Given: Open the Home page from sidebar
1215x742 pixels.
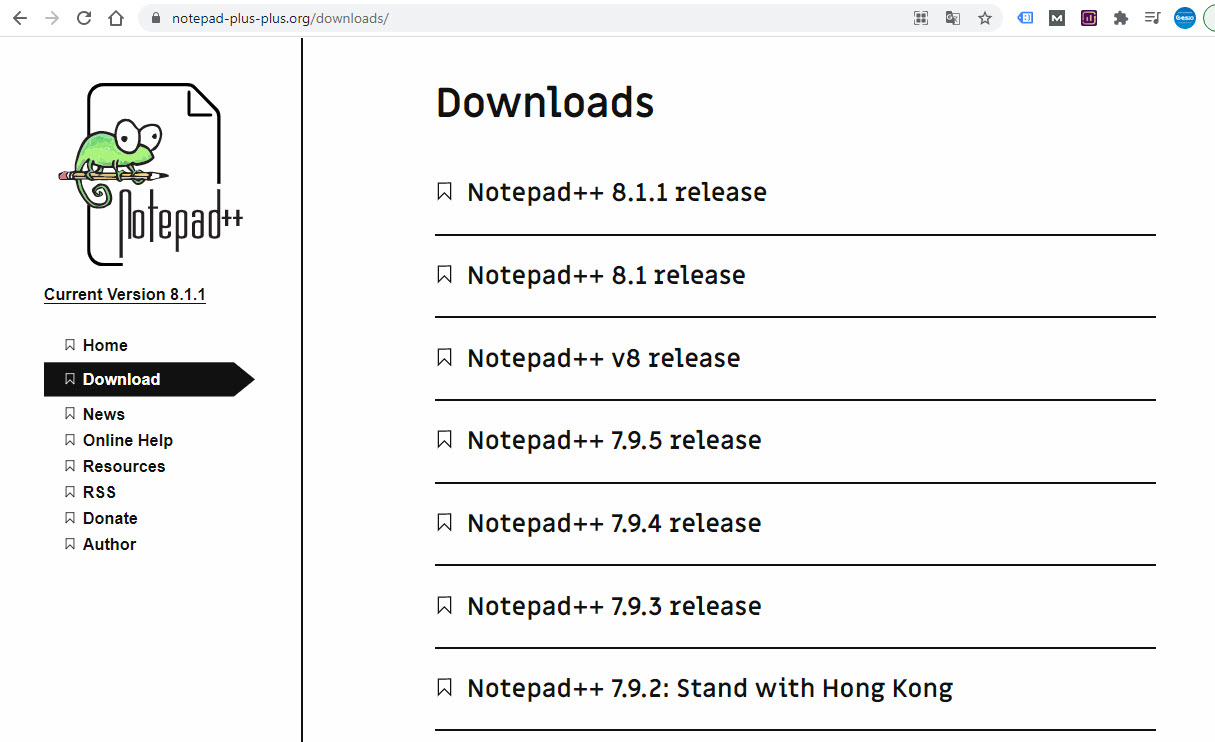Looking at the screenshot, I should [x=105, y=345].
